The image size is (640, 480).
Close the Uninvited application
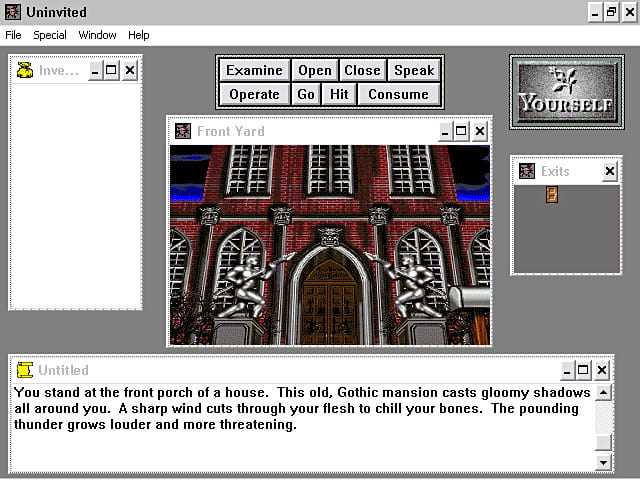(630, 13)
